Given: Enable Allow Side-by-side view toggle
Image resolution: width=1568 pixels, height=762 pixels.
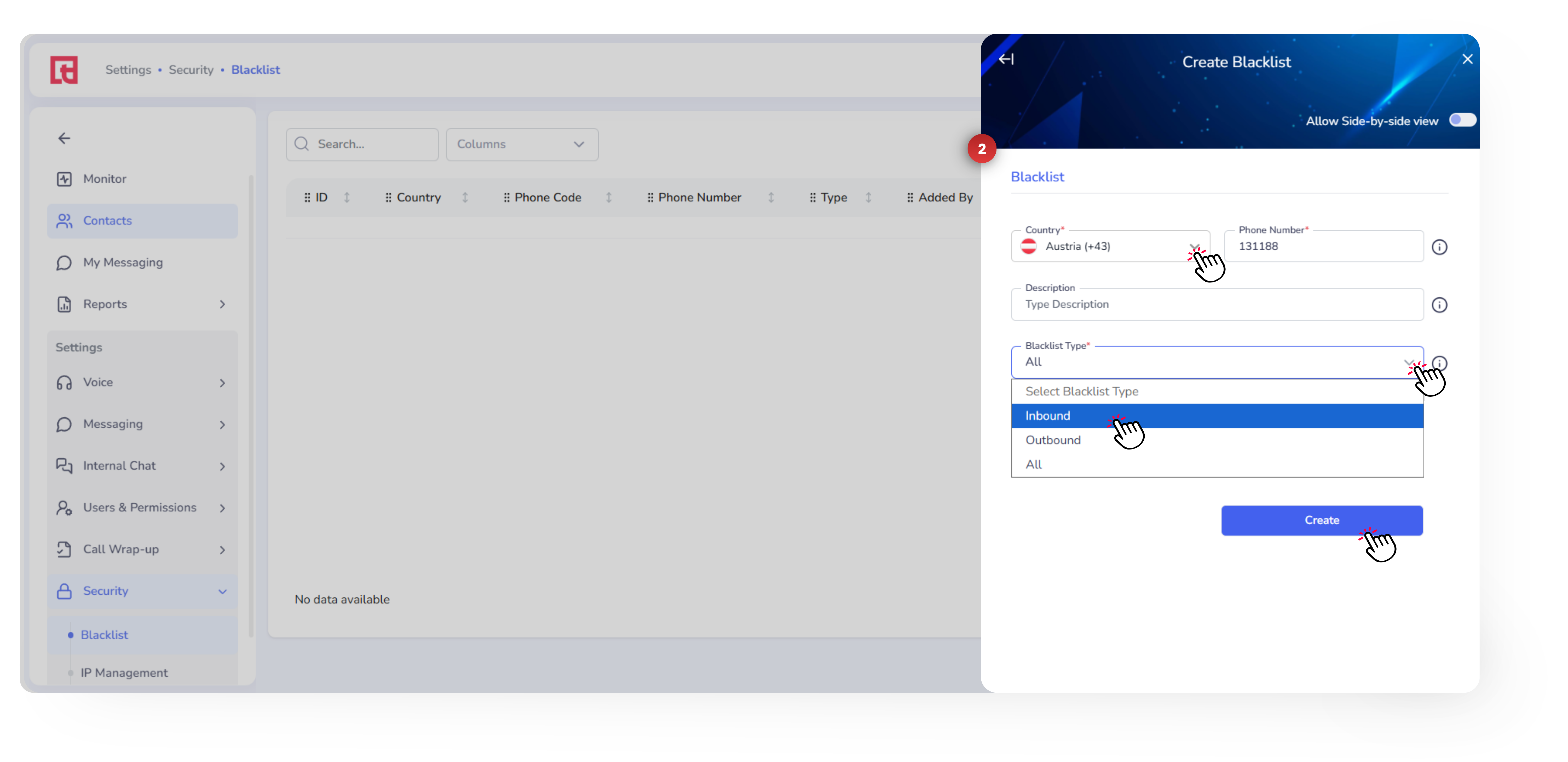Looking at the screenshot, I should tap(1462, 120).
